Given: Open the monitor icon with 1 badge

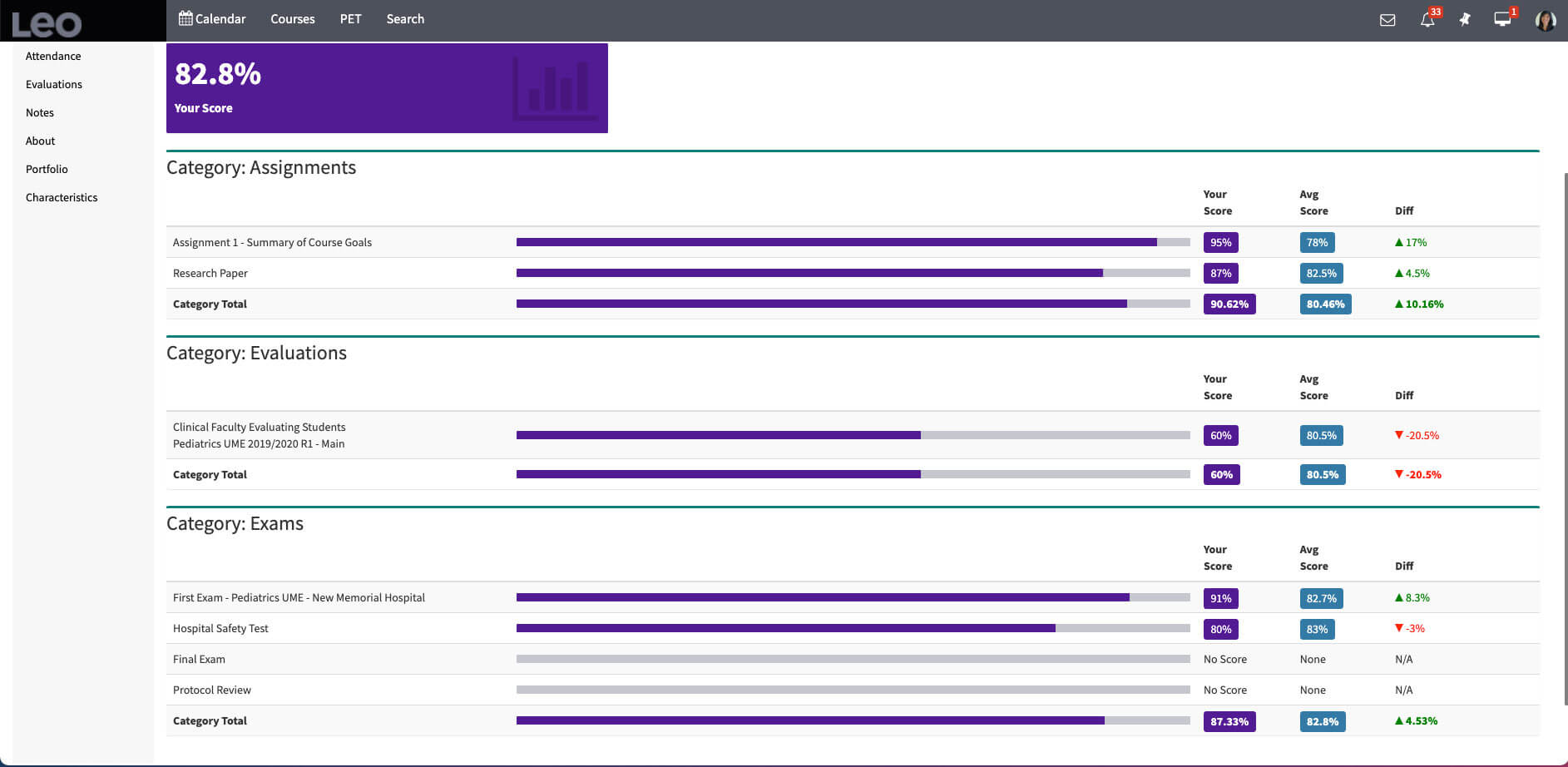Looking at the screenshot, I should click(1502, 19).
